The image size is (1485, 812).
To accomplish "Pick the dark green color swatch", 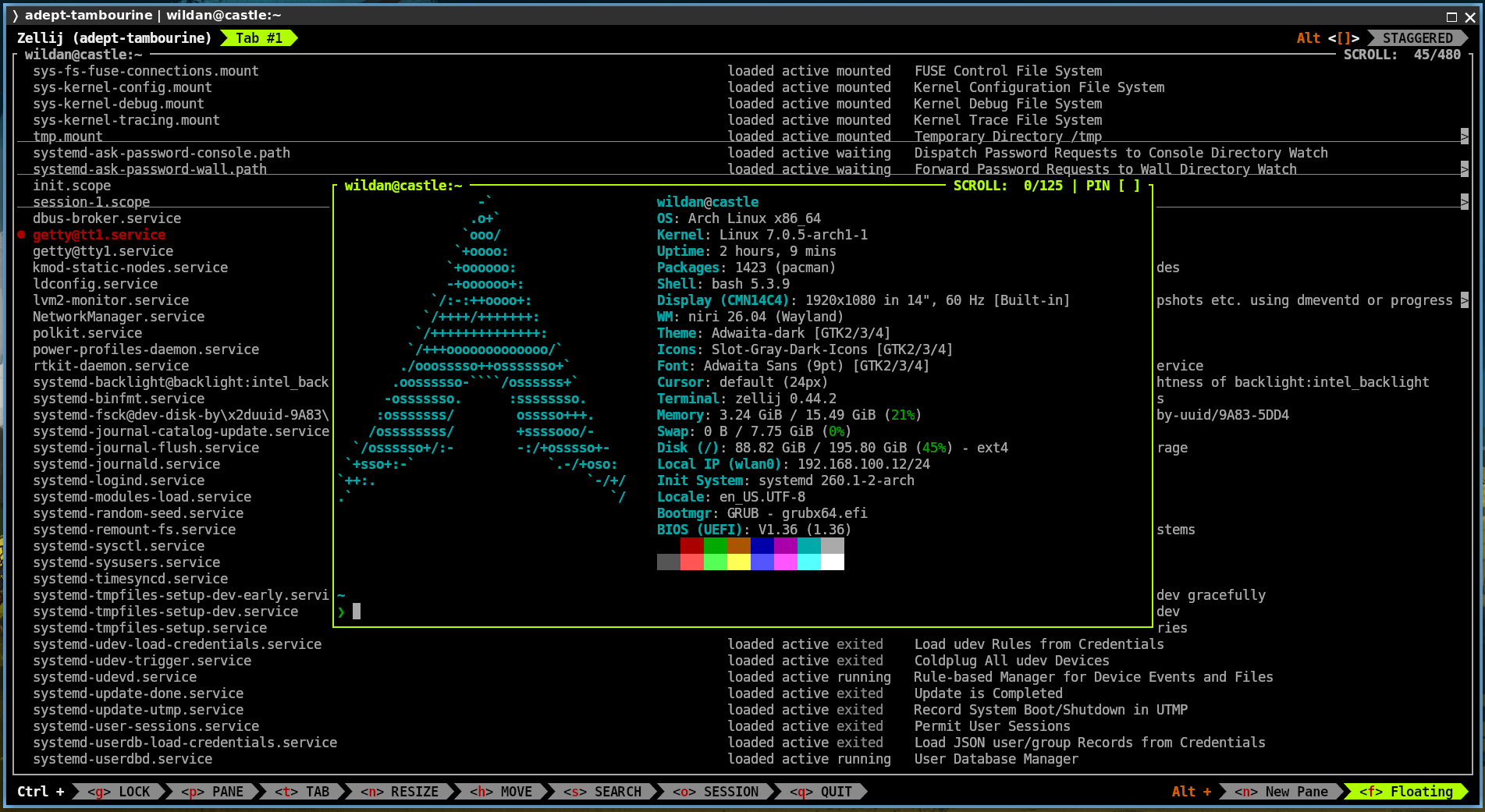I will coord(716,546).
